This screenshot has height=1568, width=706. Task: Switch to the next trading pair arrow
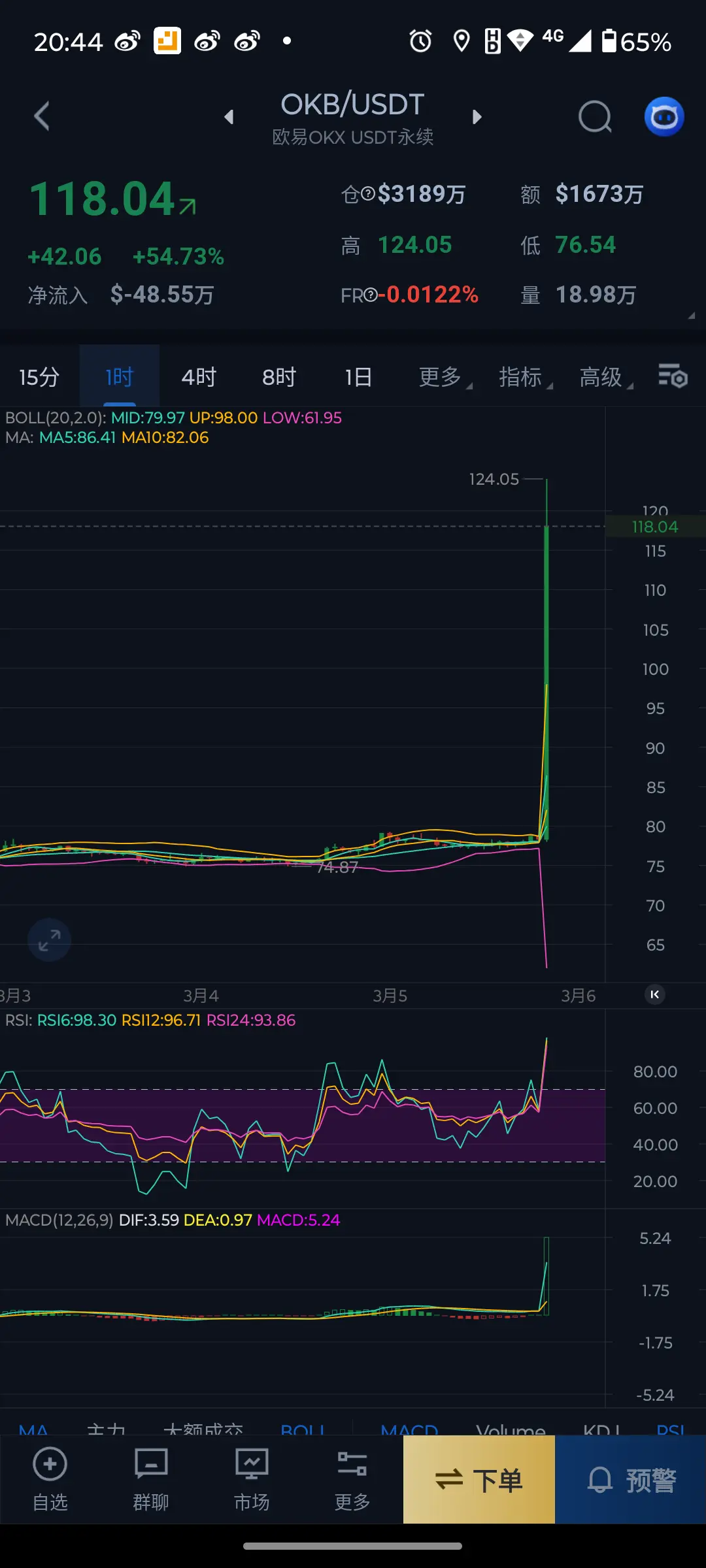point(477,117)
